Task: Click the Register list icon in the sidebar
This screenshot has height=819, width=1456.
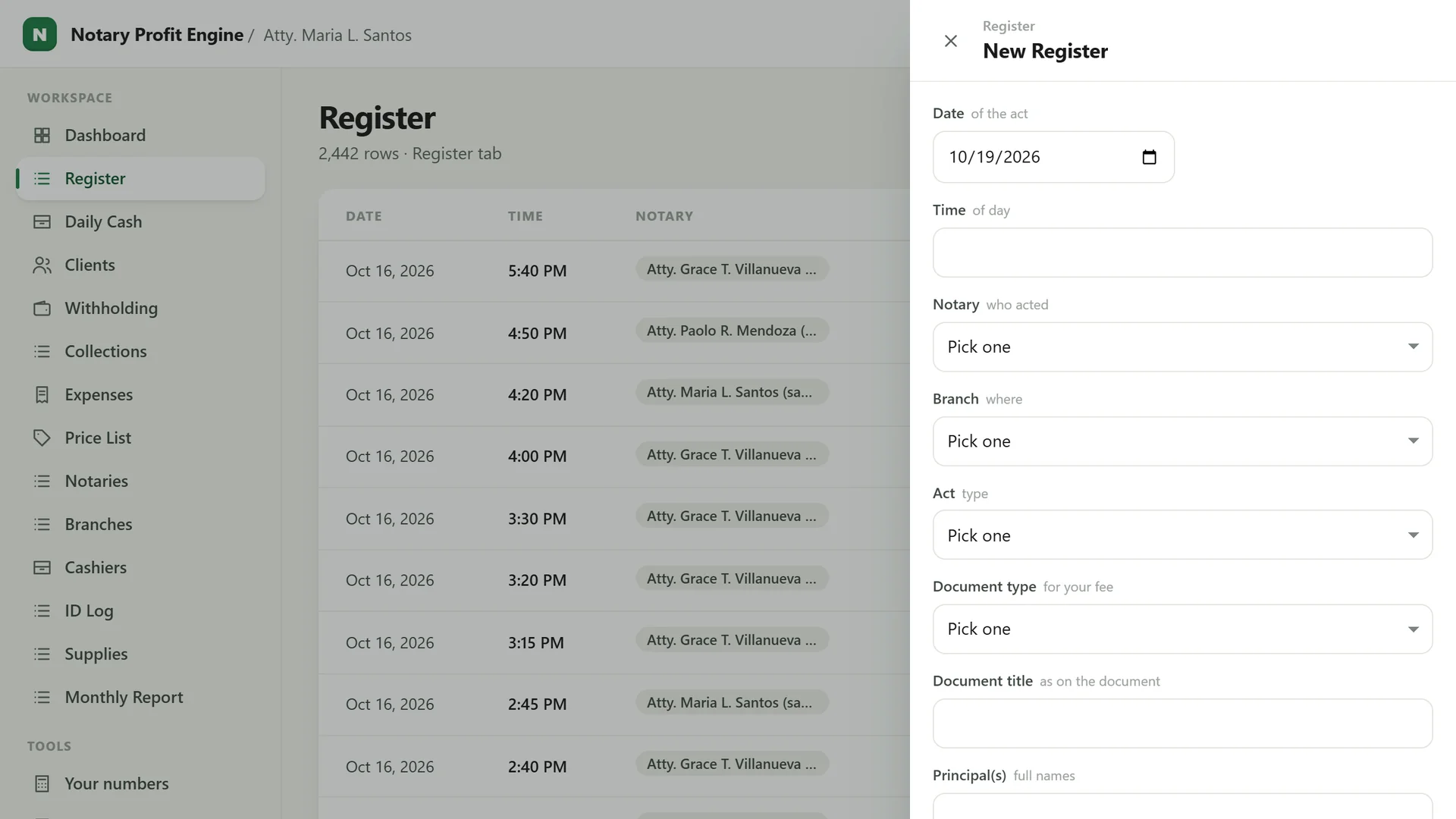Action: point(42,178)
